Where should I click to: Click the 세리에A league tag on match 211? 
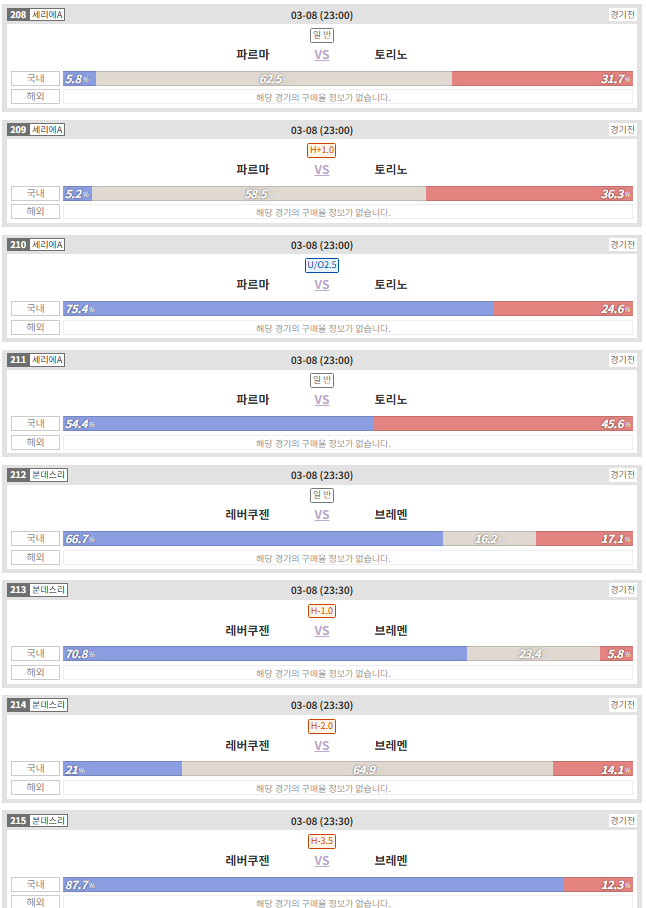47,360
